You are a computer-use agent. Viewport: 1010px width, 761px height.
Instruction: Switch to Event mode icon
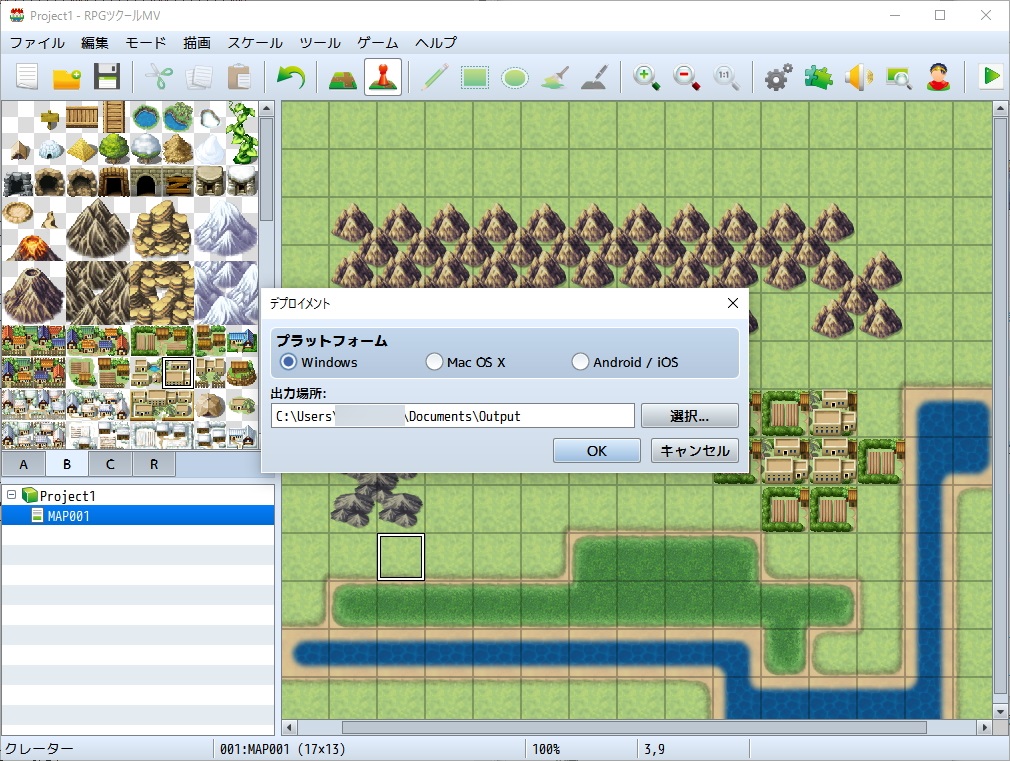point(383,77)
